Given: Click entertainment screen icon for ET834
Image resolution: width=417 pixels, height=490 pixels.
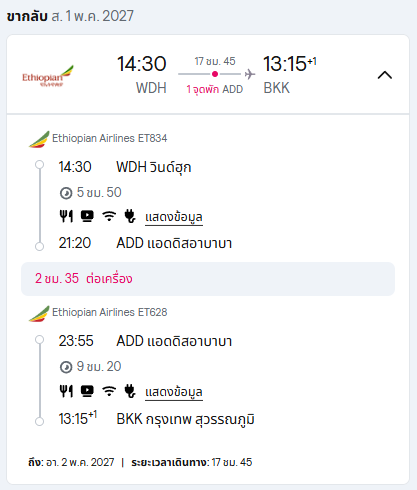Looking at the screenshot, I should (x=87, y=216).
